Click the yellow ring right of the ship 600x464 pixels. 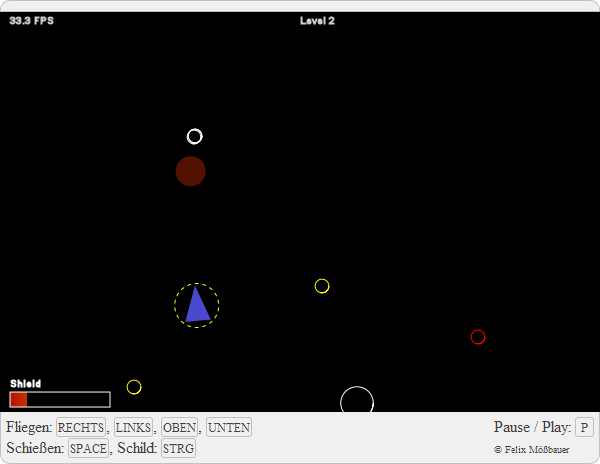click(322, 286)
